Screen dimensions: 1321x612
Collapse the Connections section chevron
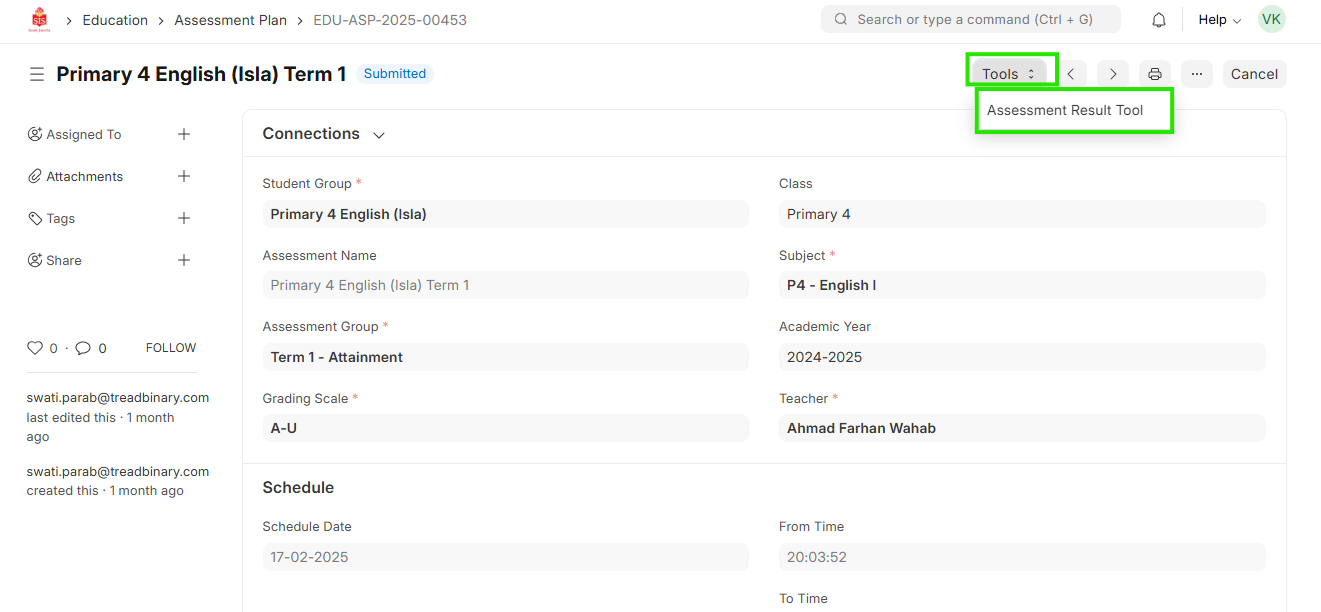pyautogui.click(x=379, y=135)
